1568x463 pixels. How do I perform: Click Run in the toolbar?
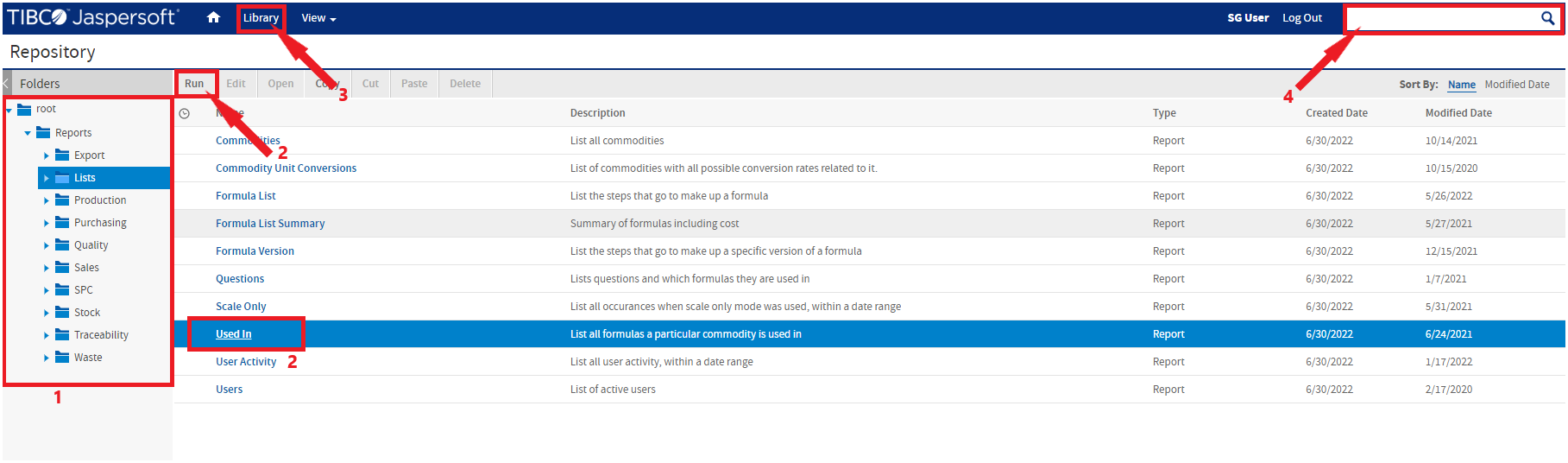pos(194,84)
